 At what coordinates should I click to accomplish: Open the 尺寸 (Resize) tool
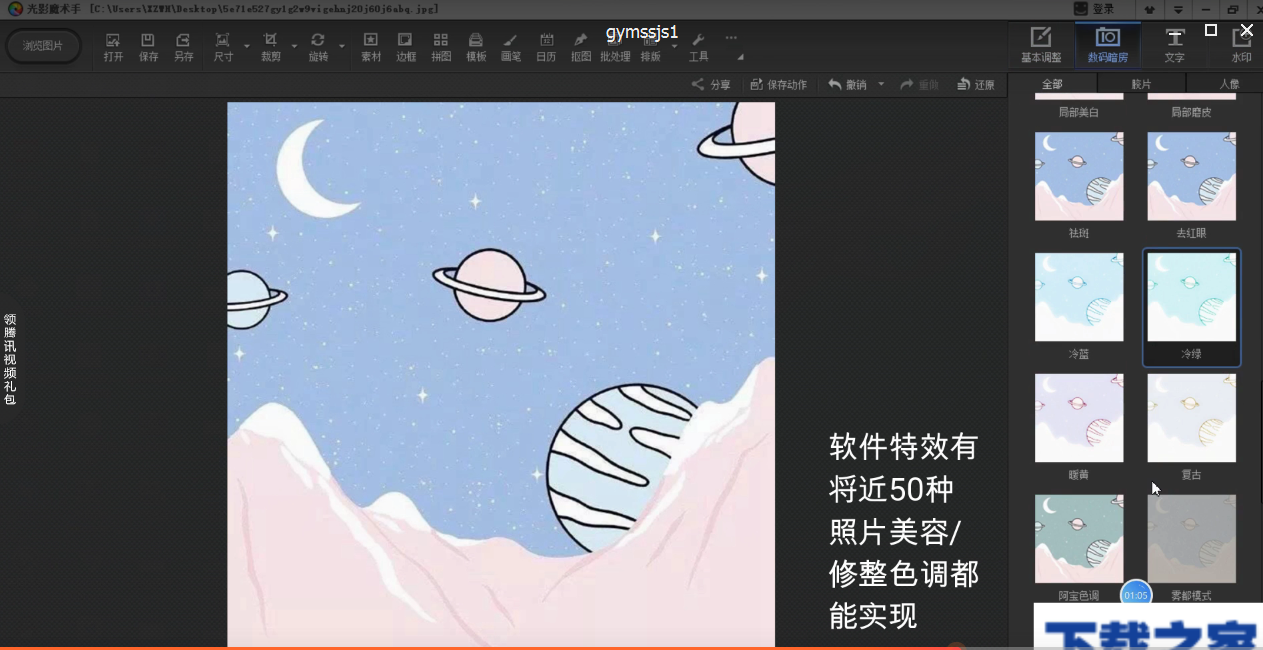(221, 46)
